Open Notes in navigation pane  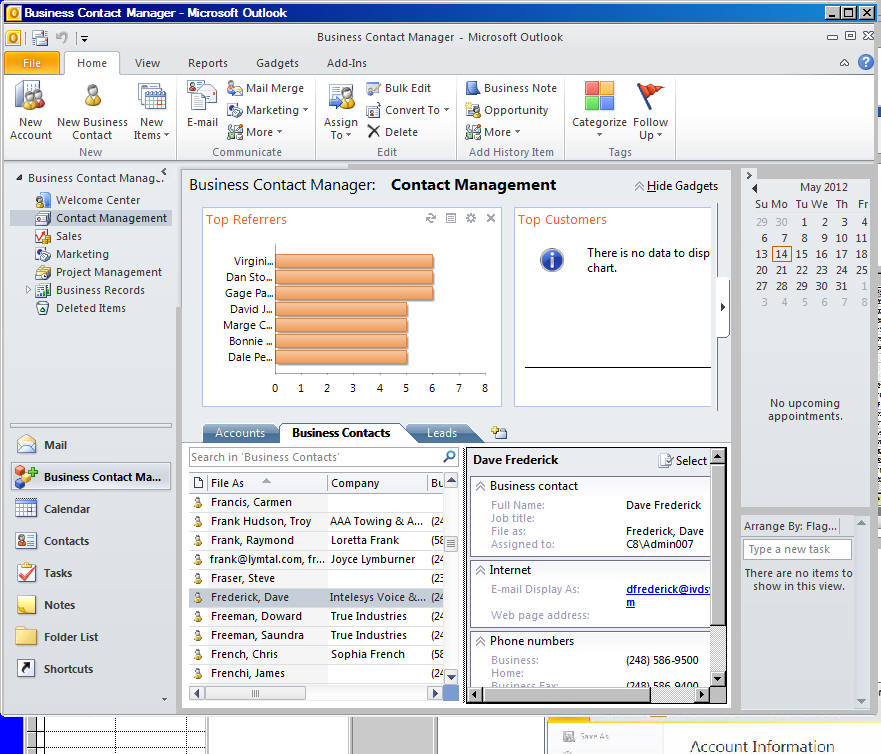coord(90,605)
